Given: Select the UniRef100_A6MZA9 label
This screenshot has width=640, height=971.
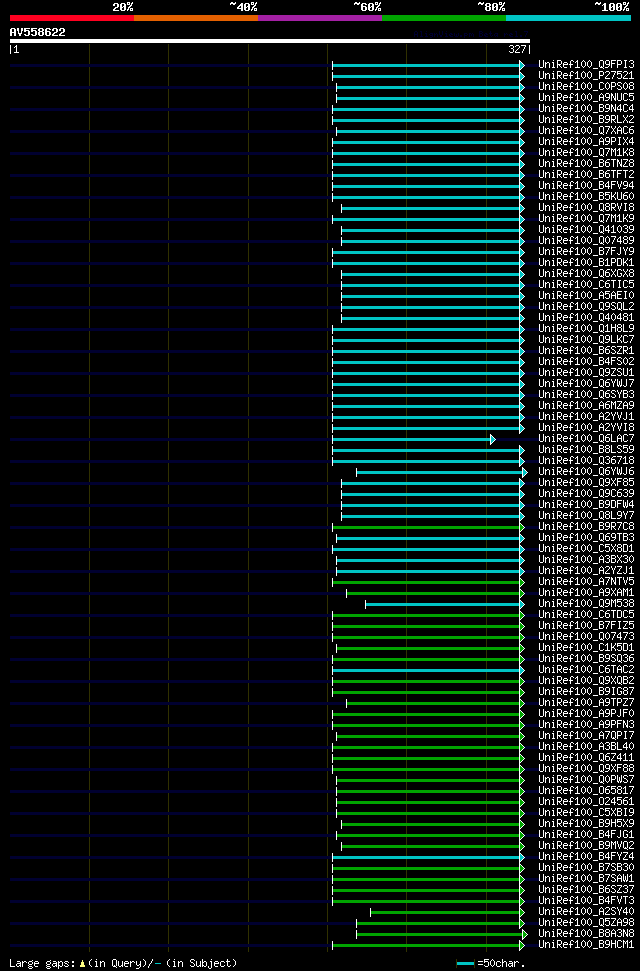Looking at the screenshot, I should coord(586,406).
